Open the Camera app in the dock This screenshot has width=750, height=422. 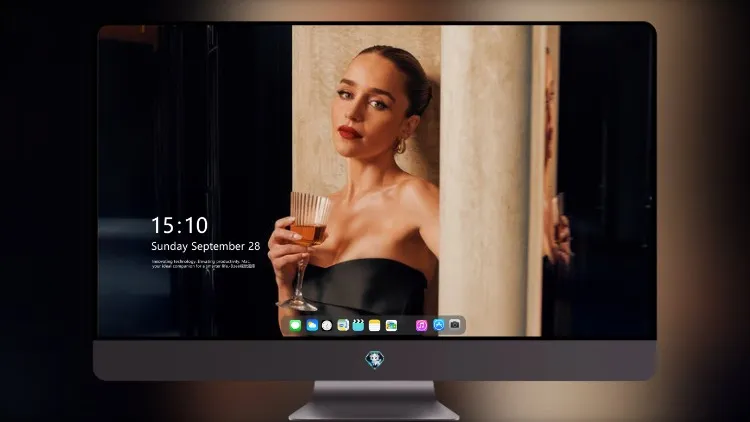455,325
